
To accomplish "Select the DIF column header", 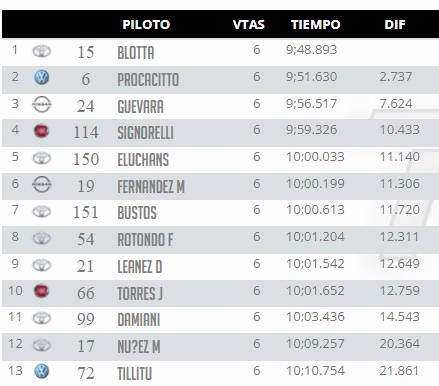I will tap(395, 24).
